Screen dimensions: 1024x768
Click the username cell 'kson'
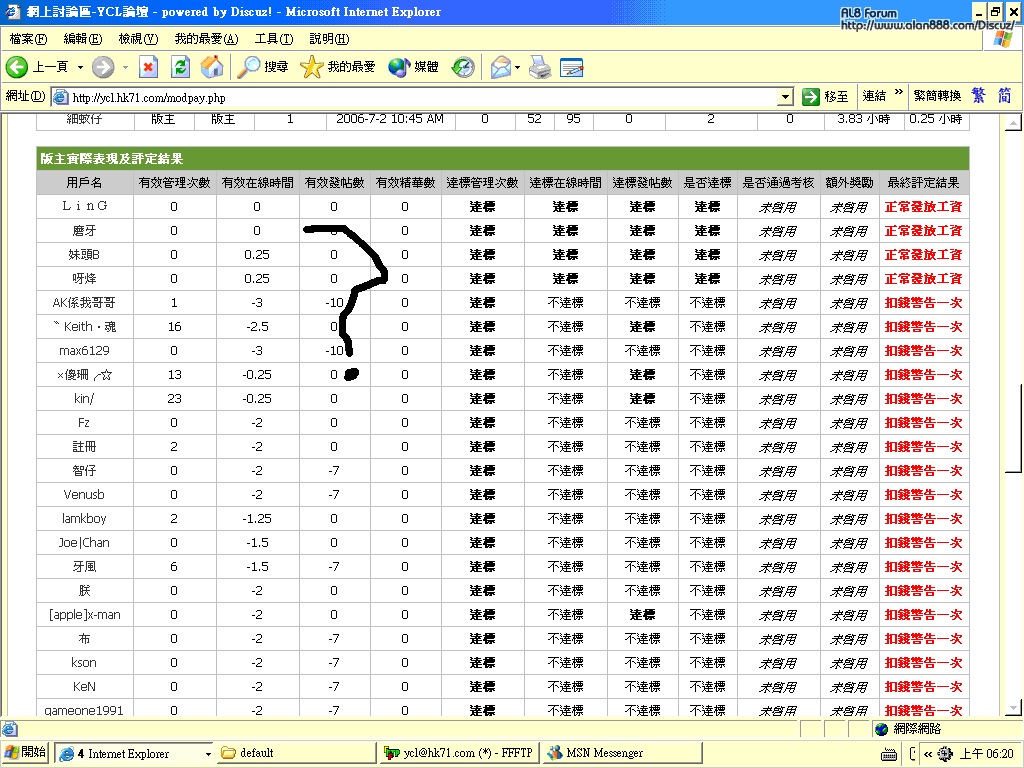tap(84, 663)
